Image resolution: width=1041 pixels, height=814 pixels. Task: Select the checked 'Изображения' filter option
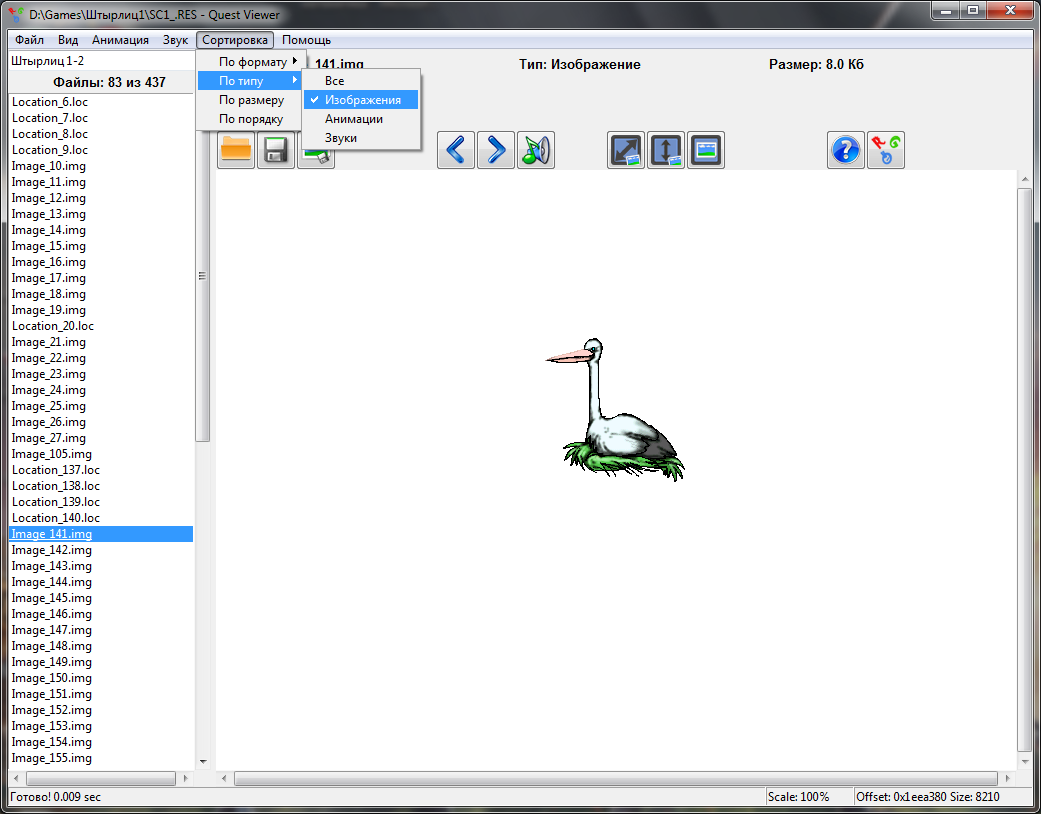pos(362,100)
